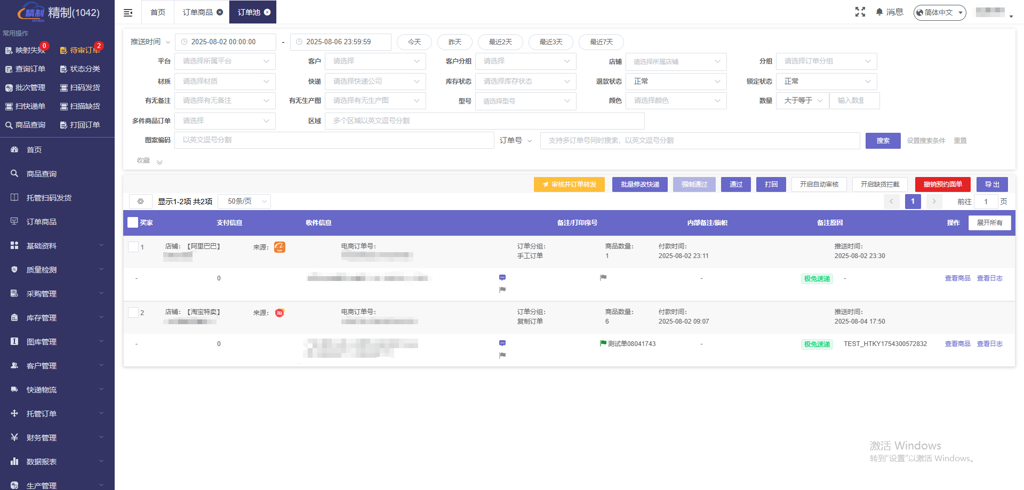Toggle the sidebar collapse icon

(128, 13)
